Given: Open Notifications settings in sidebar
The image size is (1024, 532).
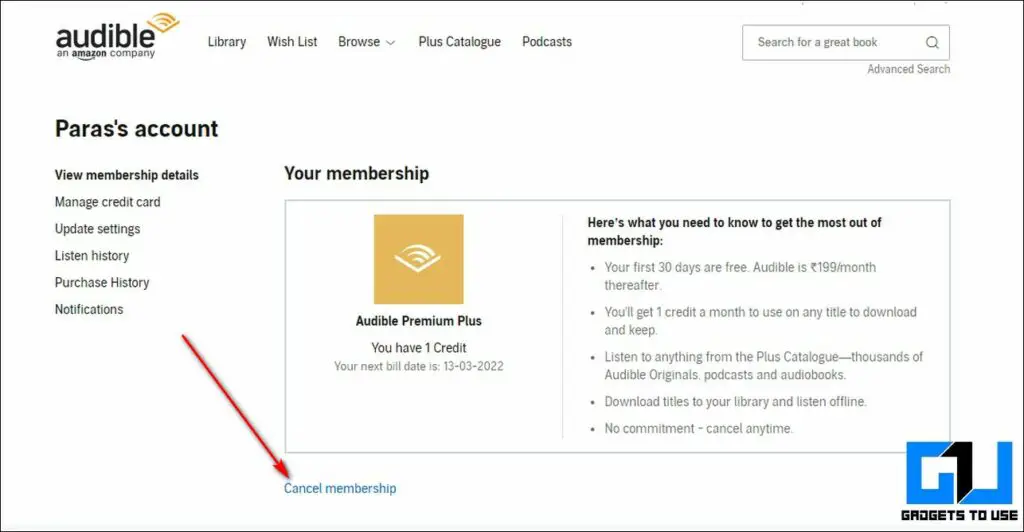Looking at the screenshot, I should 89,310.
